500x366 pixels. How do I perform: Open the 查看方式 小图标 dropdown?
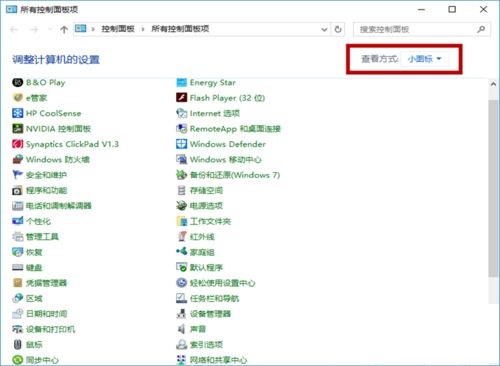[425, 59]
